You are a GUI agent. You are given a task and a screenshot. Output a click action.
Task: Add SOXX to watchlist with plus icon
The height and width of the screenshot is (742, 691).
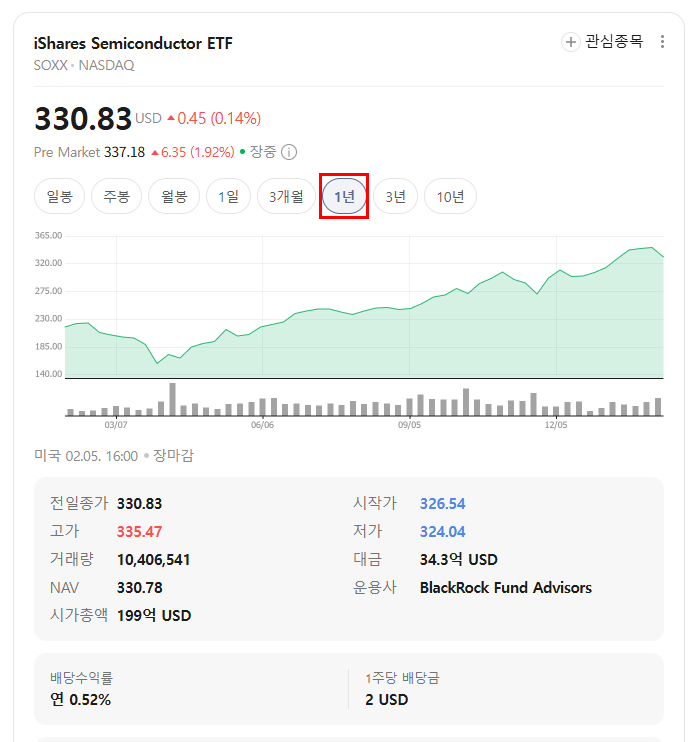570,42
